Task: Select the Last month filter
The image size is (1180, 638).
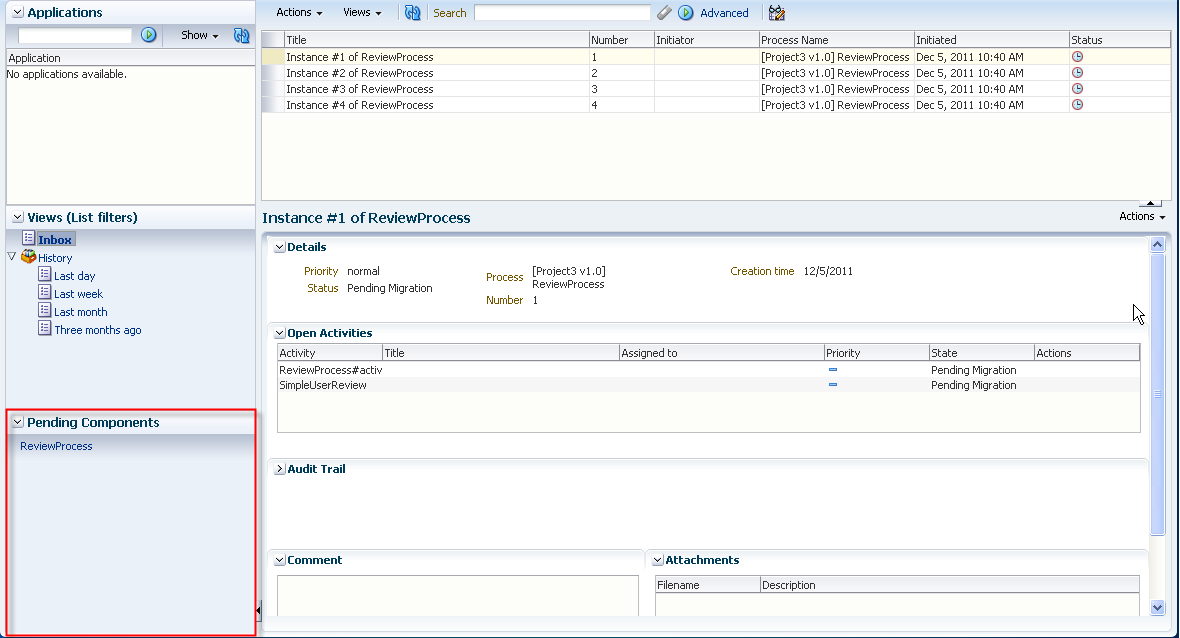Action: click(81, 312)
